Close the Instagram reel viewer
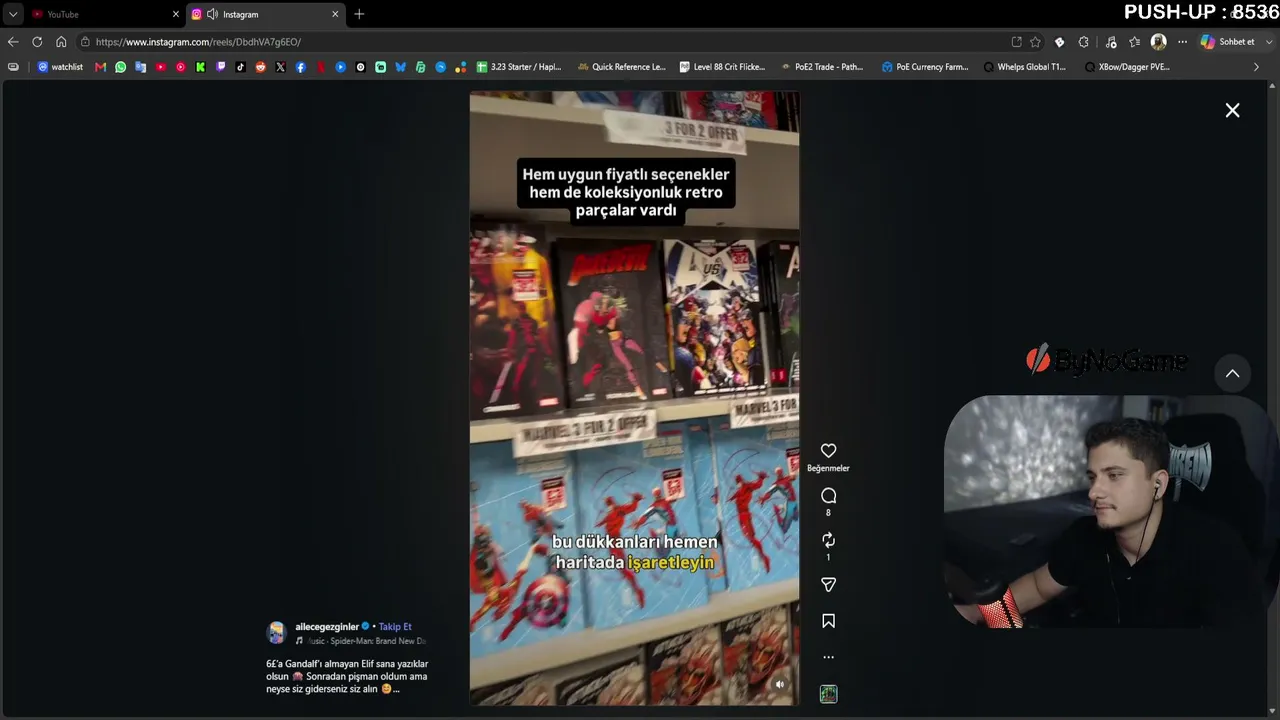The width and height of the screenshot is (1280, 720). 1232,110
